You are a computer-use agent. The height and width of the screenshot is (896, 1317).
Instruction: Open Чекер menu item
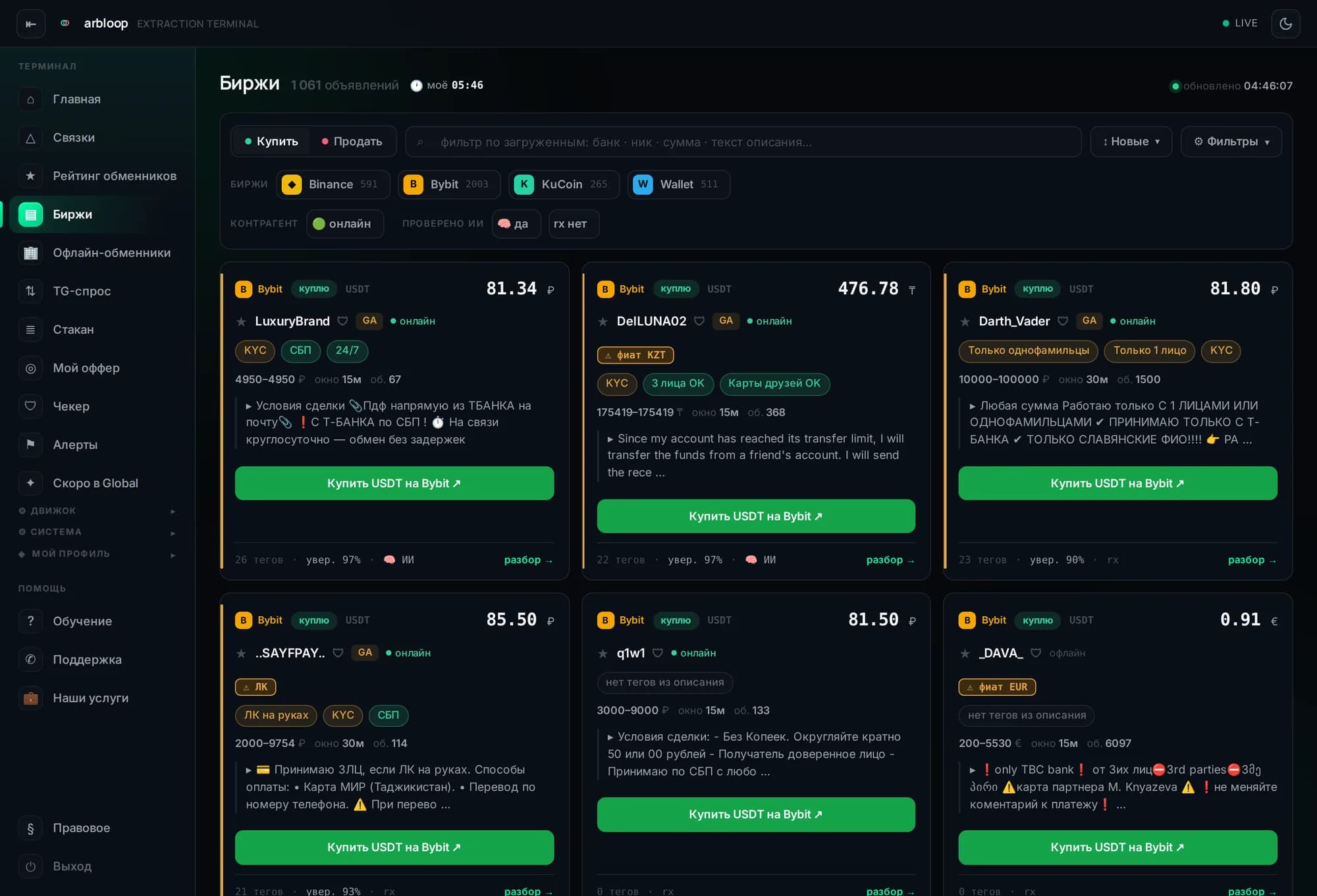(x=97, y=406)
